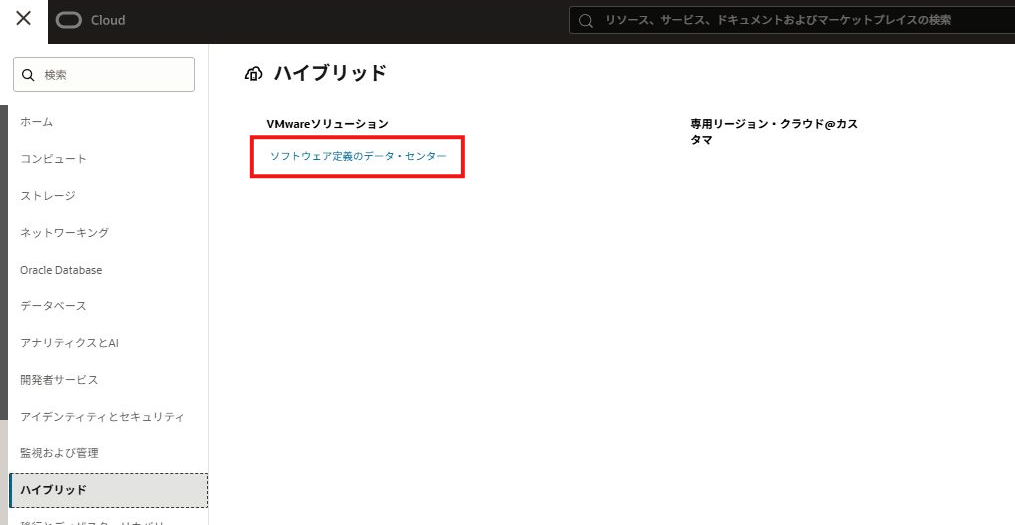
Task: Select Oracle Database menu item
Action: 61,270
